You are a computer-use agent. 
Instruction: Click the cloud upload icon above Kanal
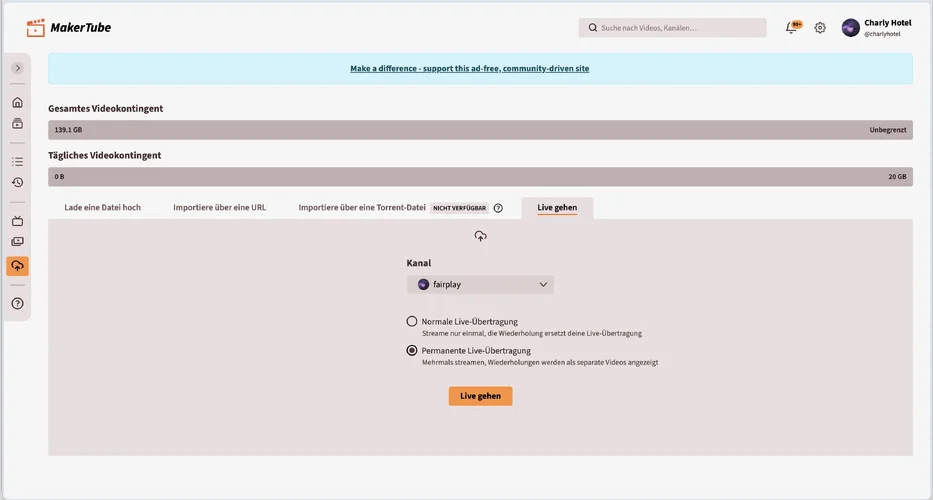(x=480, y=236)
